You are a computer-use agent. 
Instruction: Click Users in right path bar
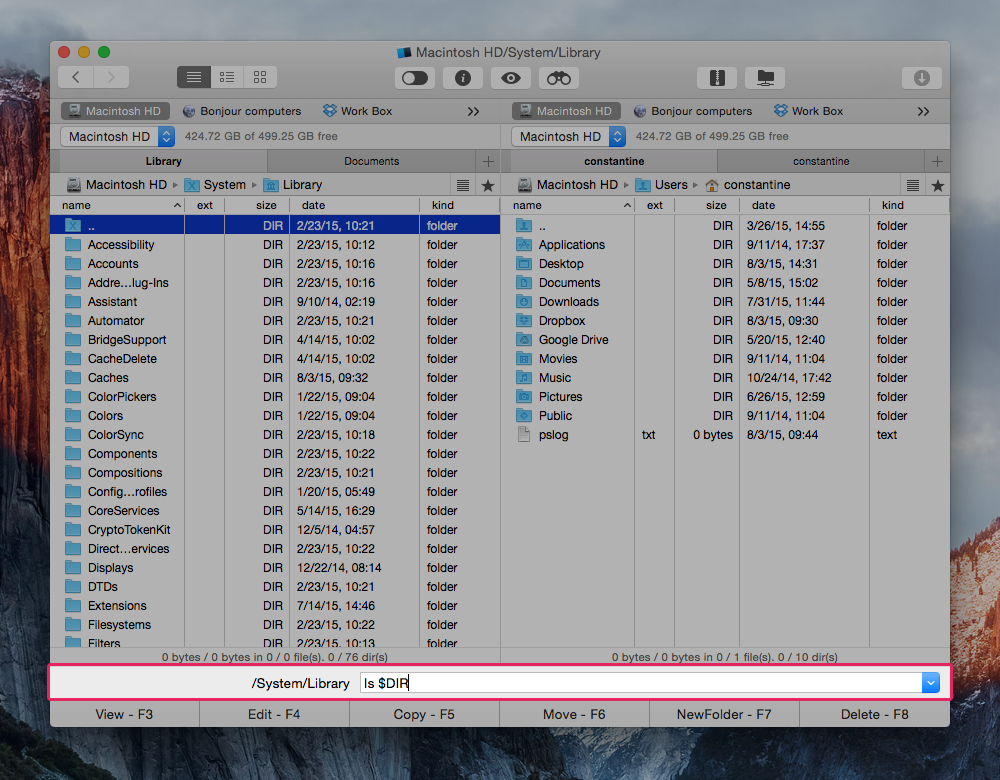(662, 185)
